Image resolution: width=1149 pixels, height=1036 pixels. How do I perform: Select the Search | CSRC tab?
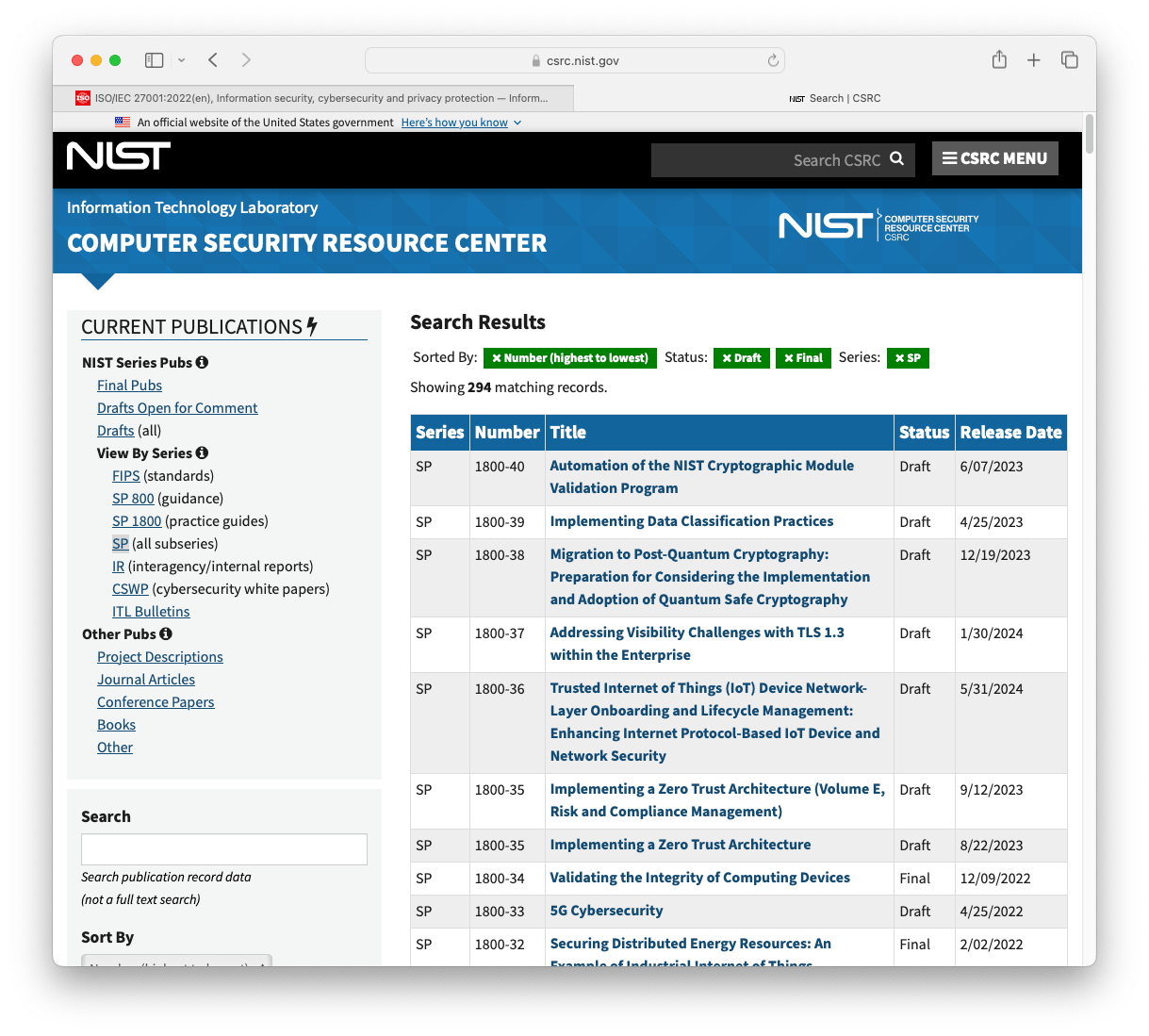pyautogui.click(x=835, y=98)
